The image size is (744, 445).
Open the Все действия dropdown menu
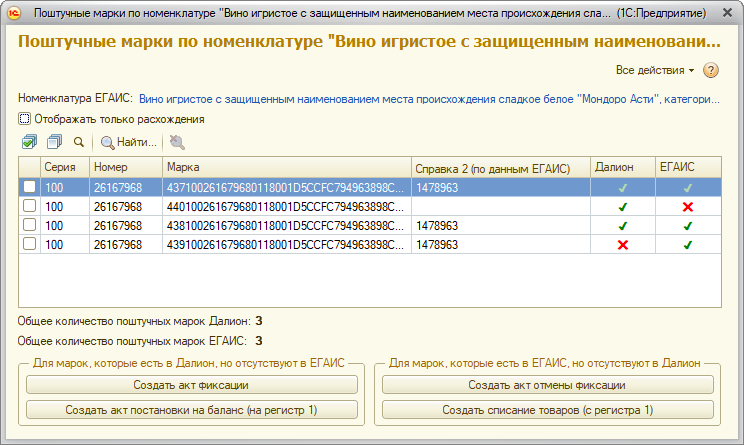[x=655, y=70]
